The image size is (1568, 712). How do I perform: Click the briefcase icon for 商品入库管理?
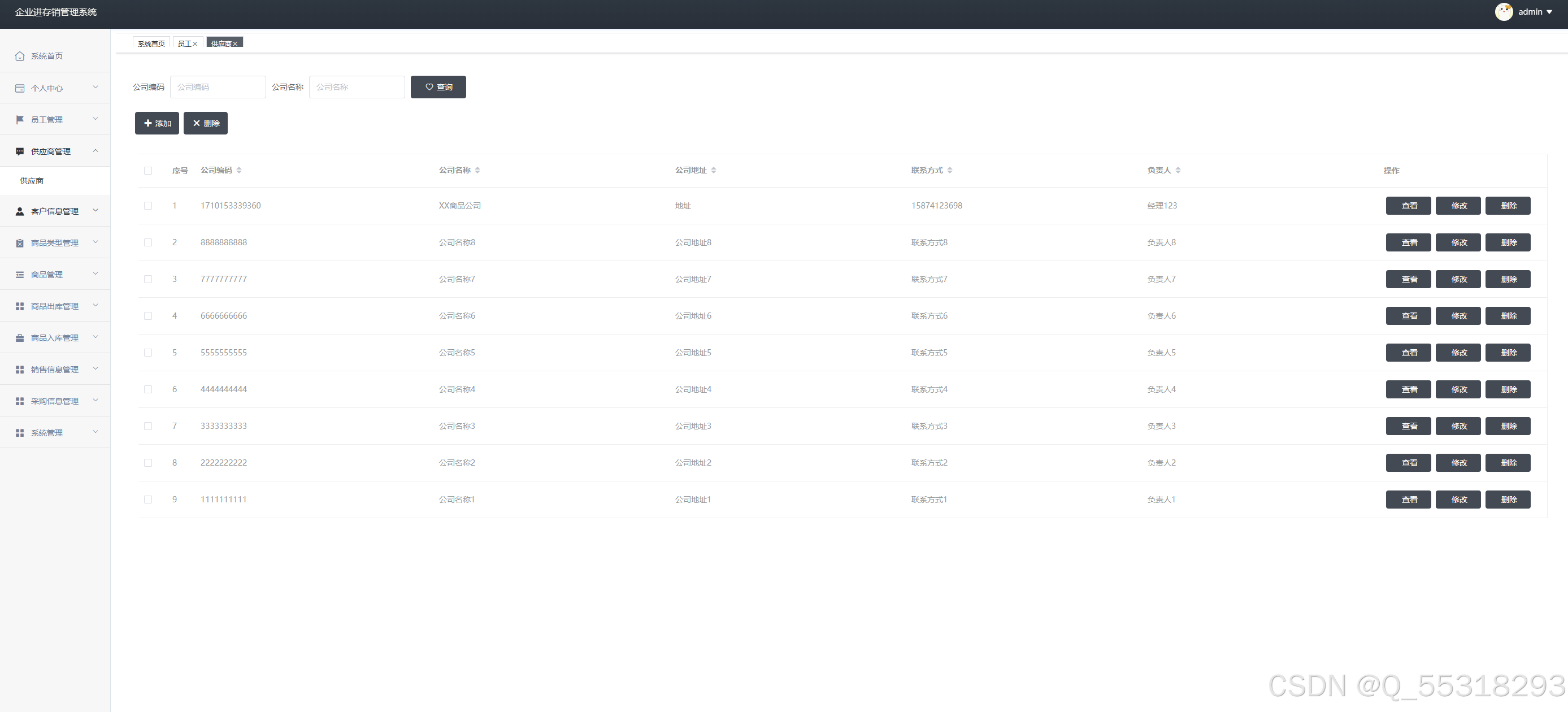pyautogui.click(x=19, y=338)
